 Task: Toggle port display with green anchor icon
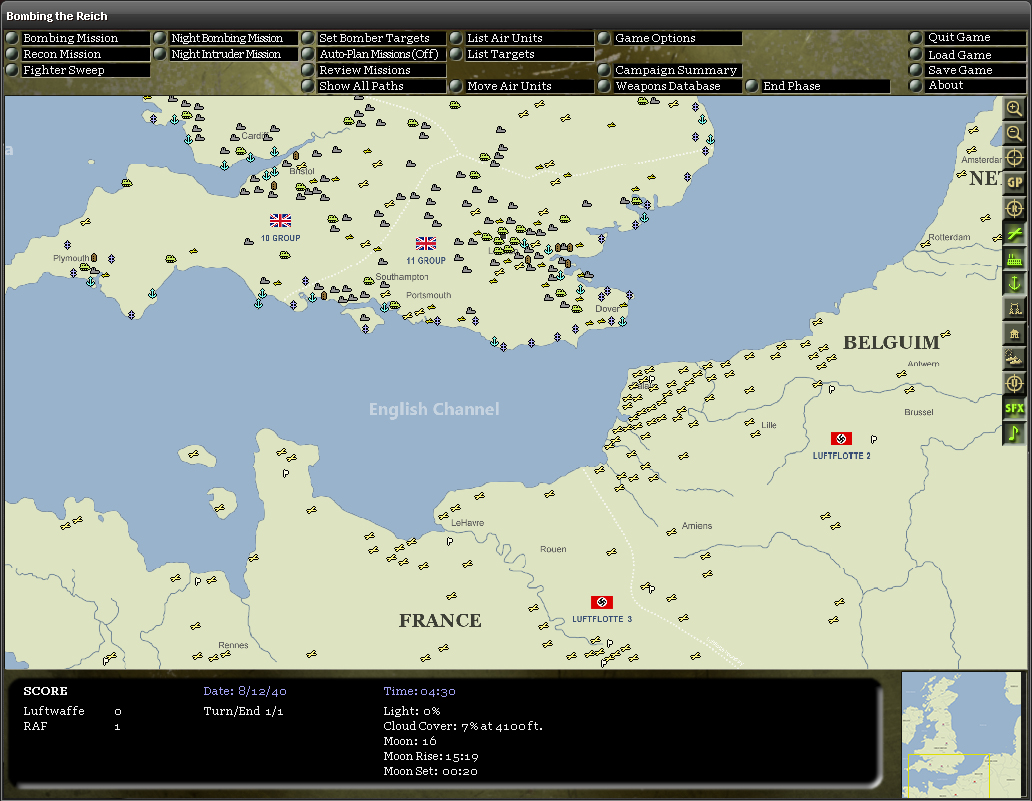tap(1014, 284)
